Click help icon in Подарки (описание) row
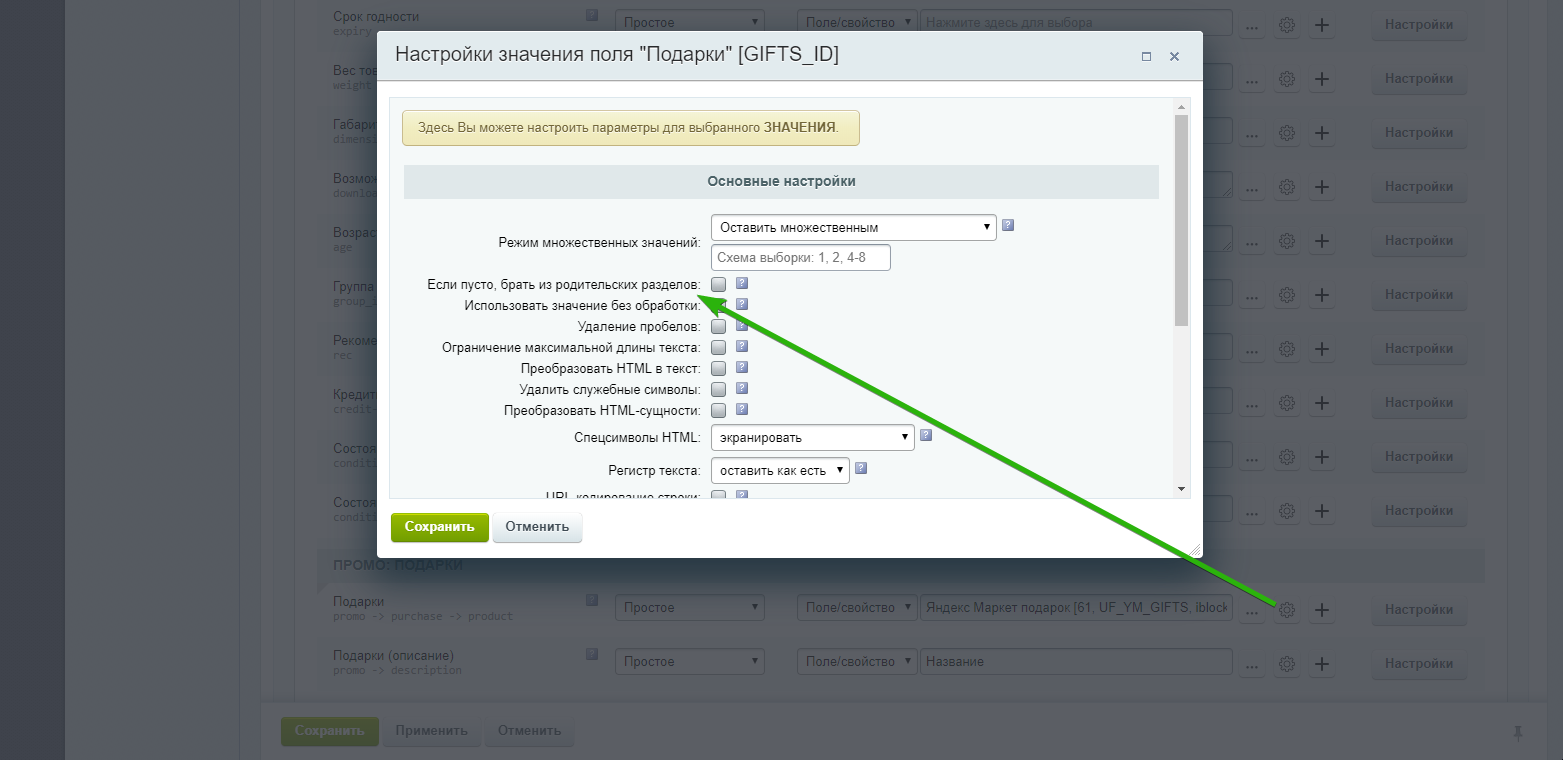1563x760 pixels. point(592,654)
